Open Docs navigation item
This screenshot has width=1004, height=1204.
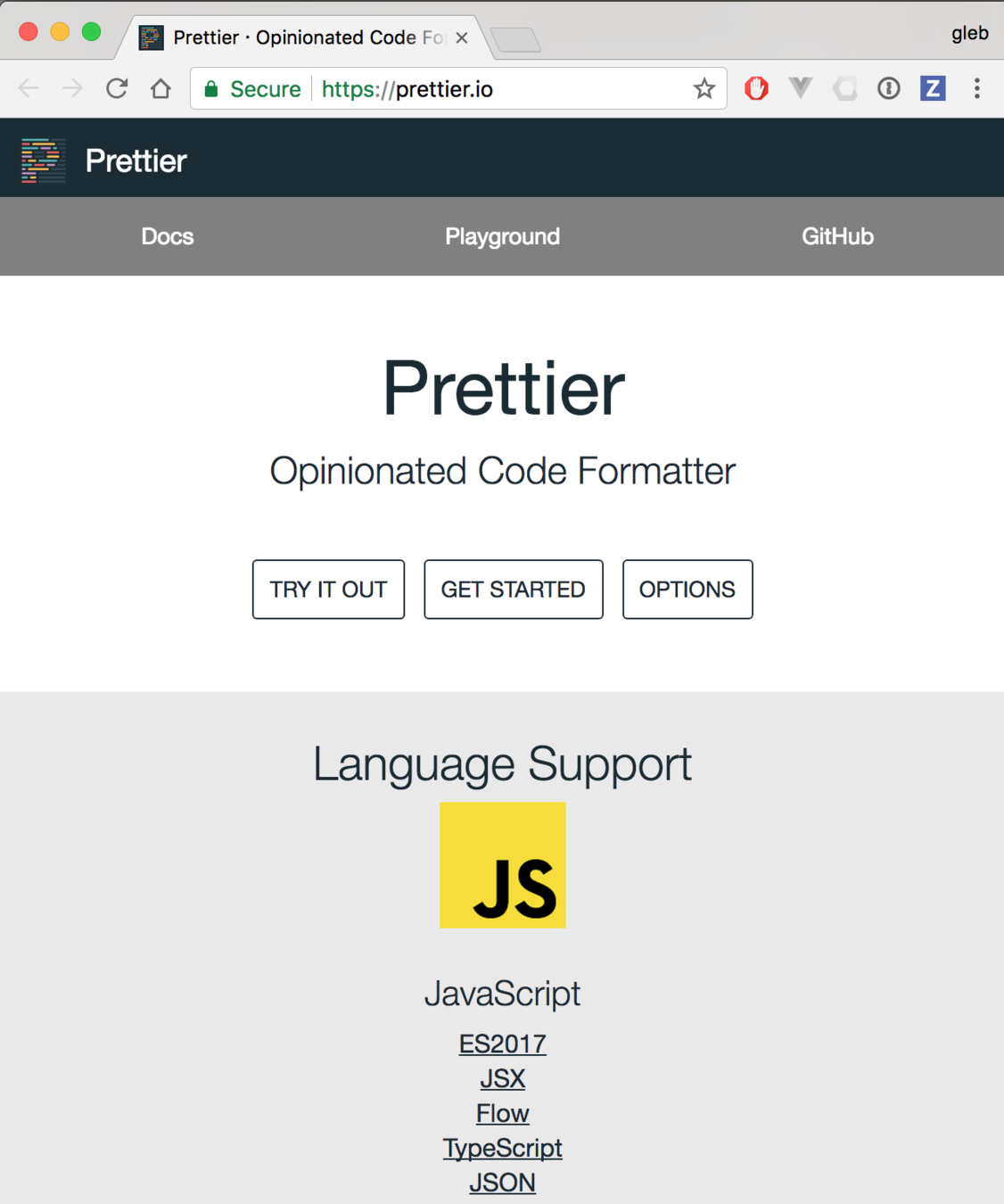[168, 236]
